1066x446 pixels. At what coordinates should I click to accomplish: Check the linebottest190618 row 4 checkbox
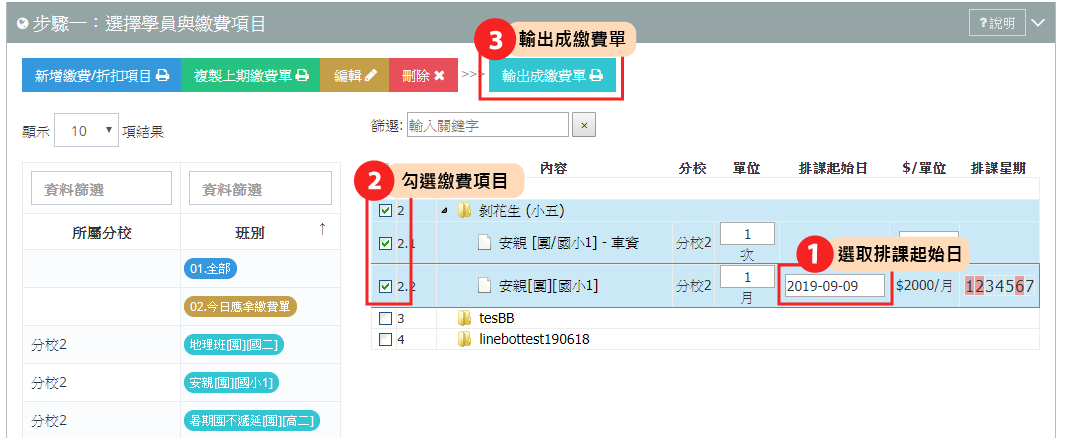386,339
